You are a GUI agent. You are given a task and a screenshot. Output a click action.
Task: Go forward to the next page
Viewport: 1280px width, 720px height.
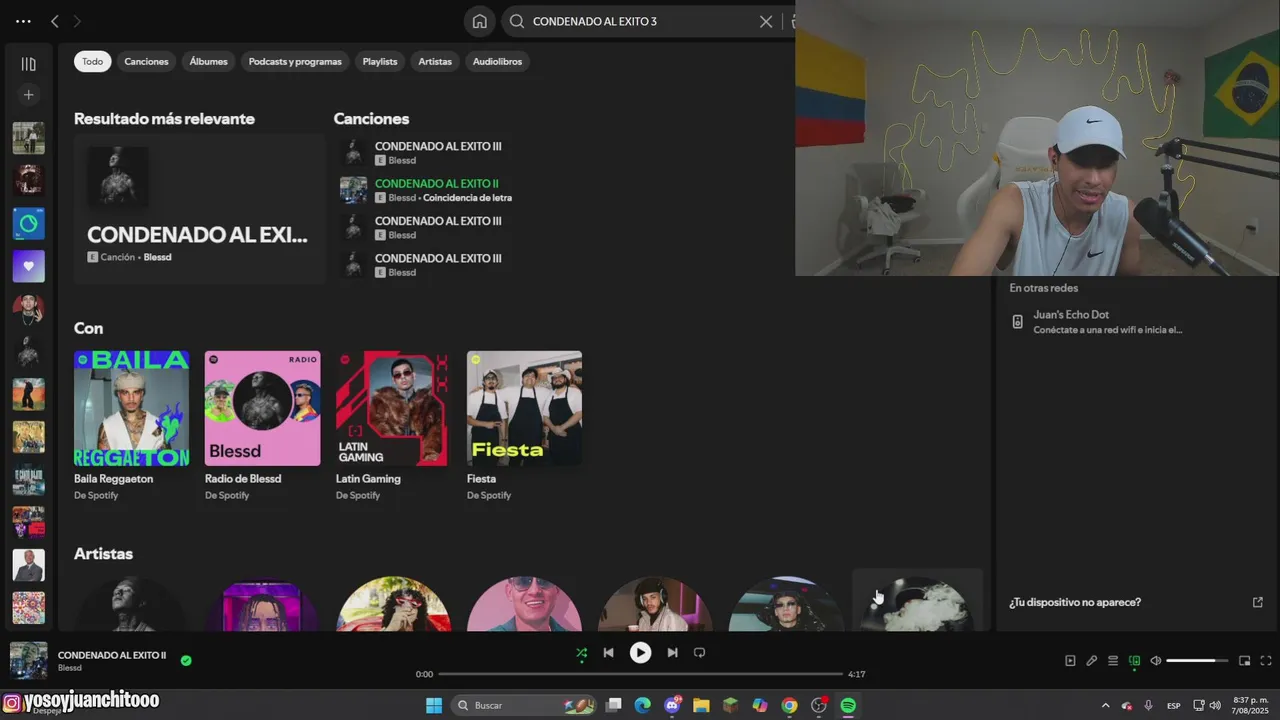pos(77,21)
